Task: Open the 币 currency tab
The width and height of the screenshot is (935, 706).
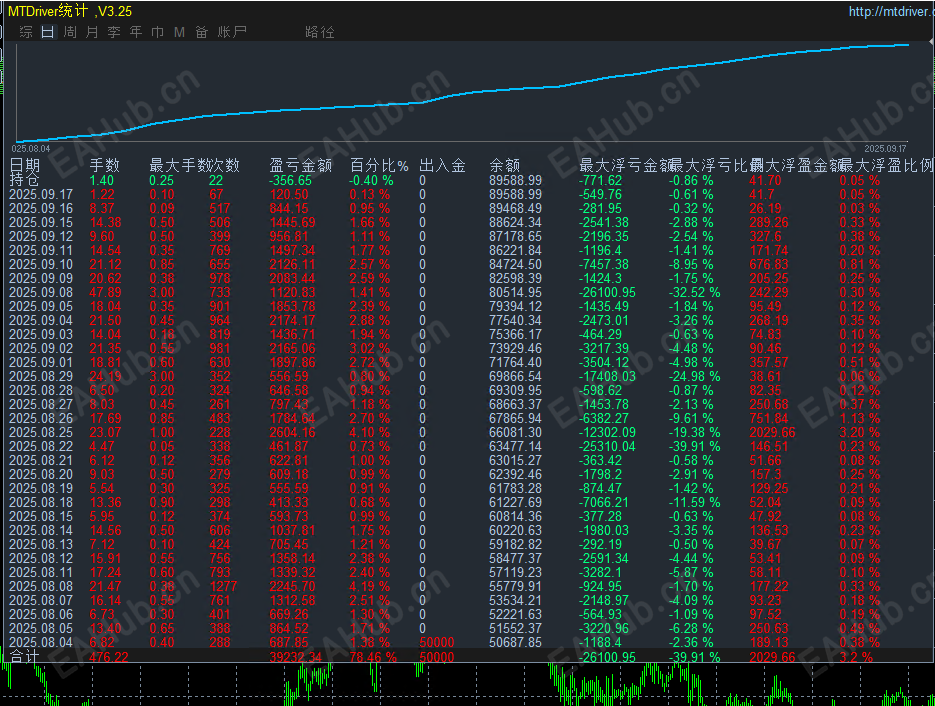Action: pos(157,32)
